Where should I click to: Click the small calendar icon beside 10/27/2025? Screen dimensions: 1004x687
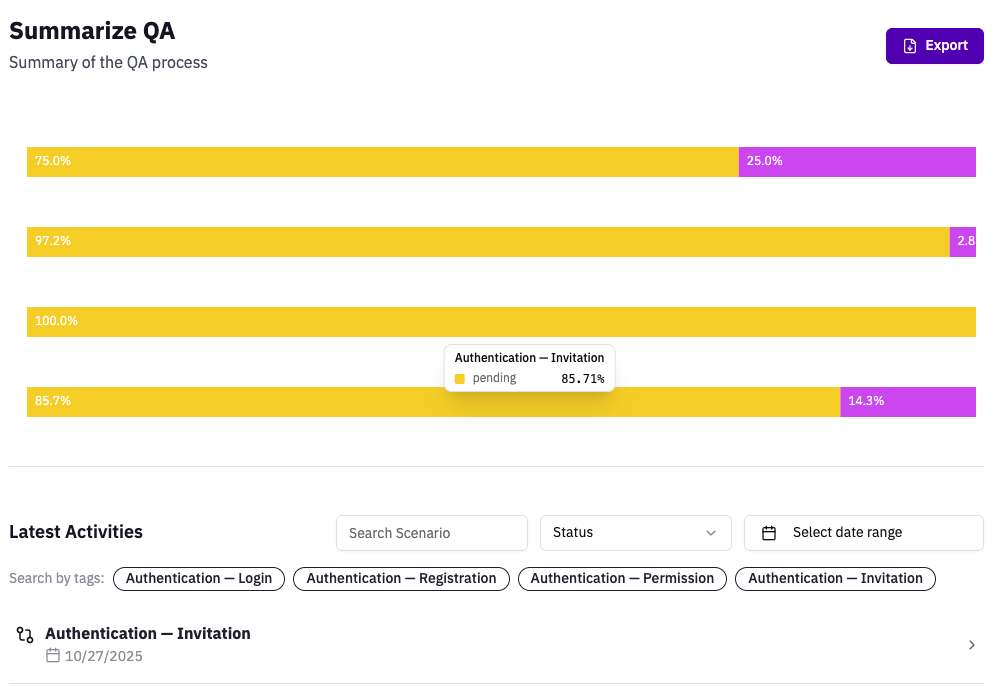(53, 656)
